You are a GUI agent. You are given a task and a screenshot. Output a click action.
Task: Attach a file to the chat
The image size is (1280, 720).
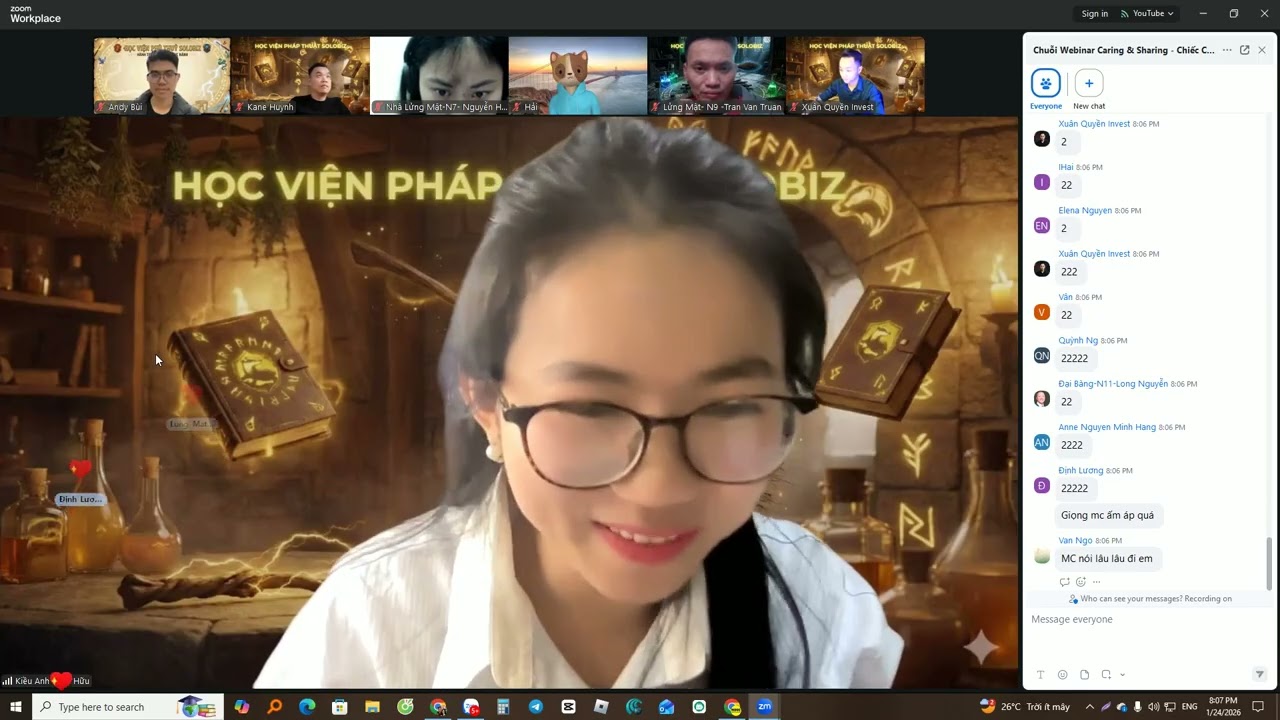click(x=1084, y=675)
